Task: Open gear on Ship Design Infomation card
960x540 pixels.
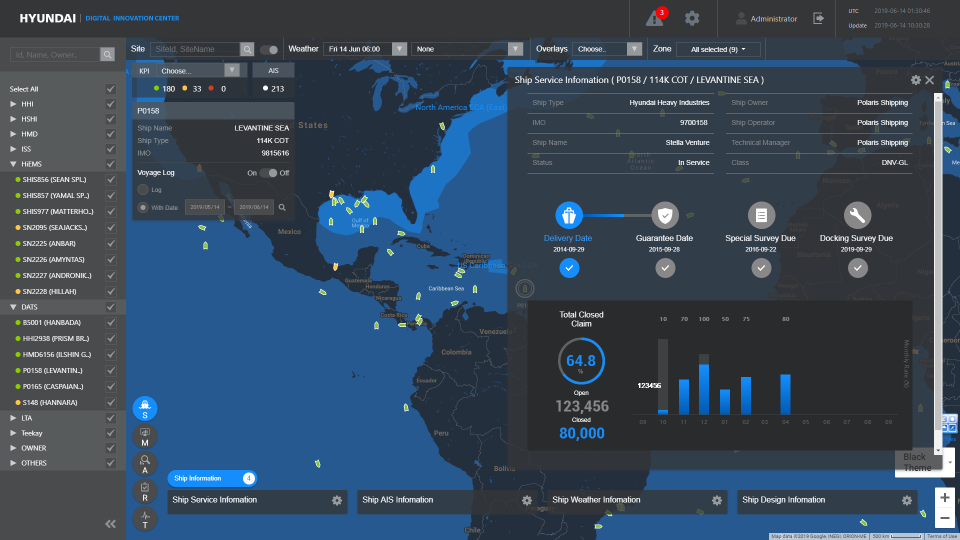Action: pyautogui.click(x=907, y=500)
